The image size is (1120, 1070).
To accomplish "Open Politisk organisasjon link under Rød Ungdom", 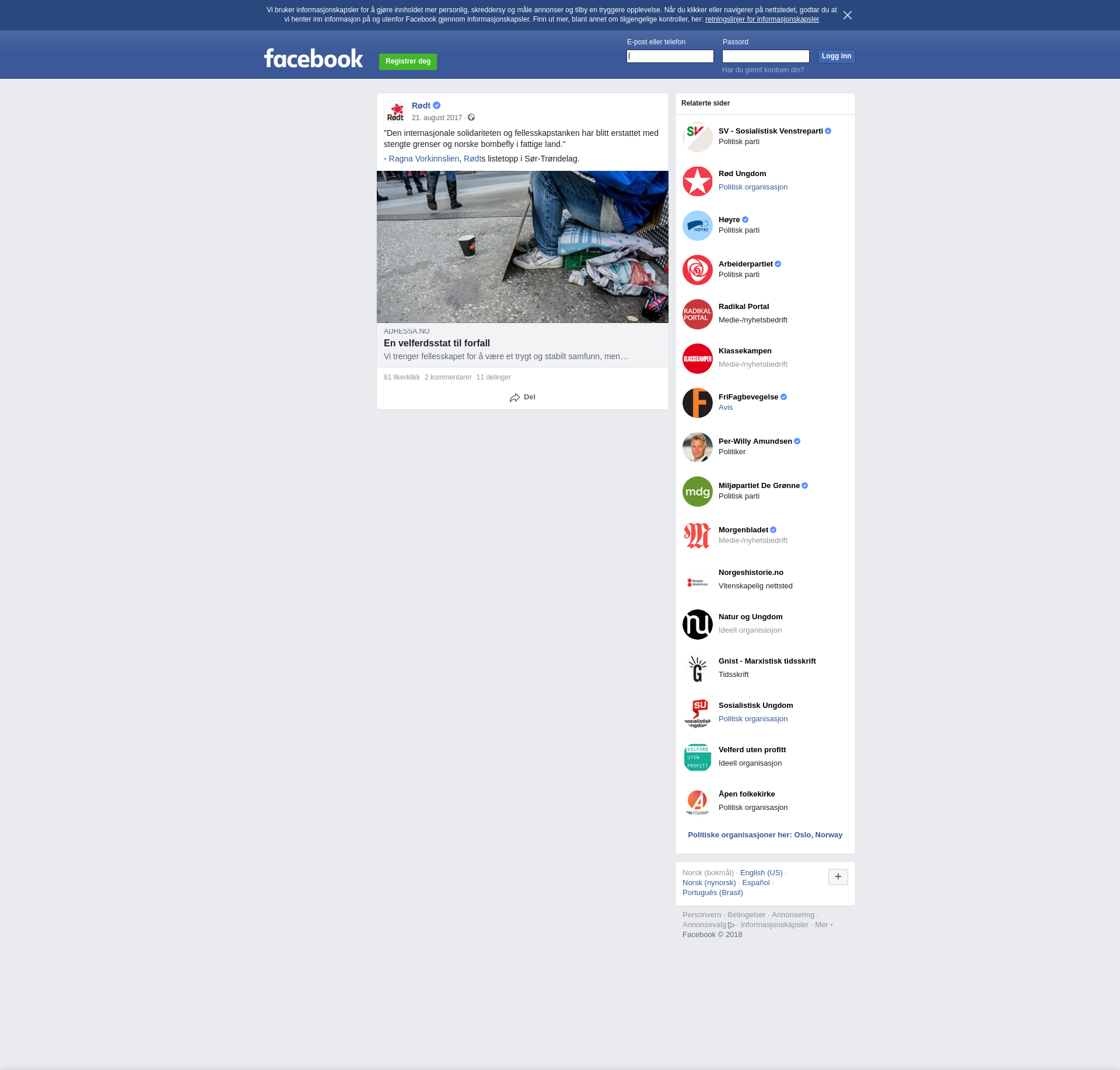I will click(753, 187).
